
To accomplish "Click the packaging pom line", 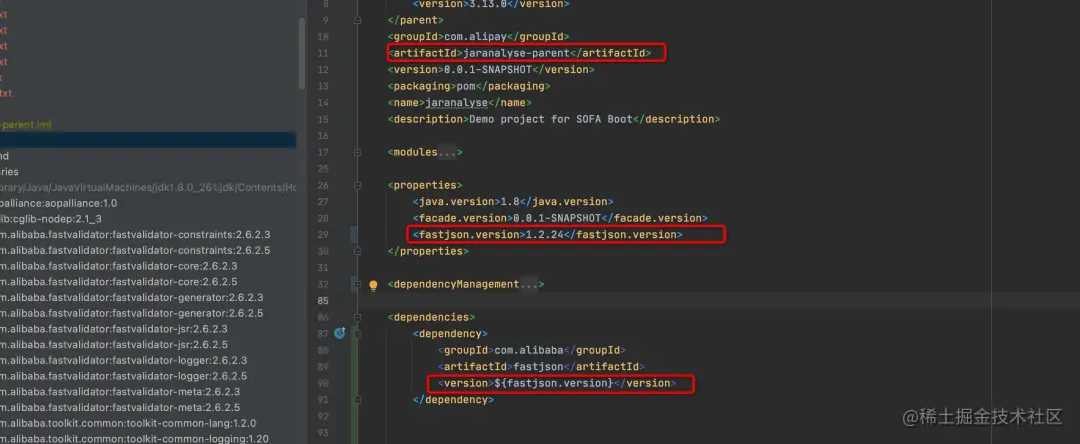I will coord(468,86).
